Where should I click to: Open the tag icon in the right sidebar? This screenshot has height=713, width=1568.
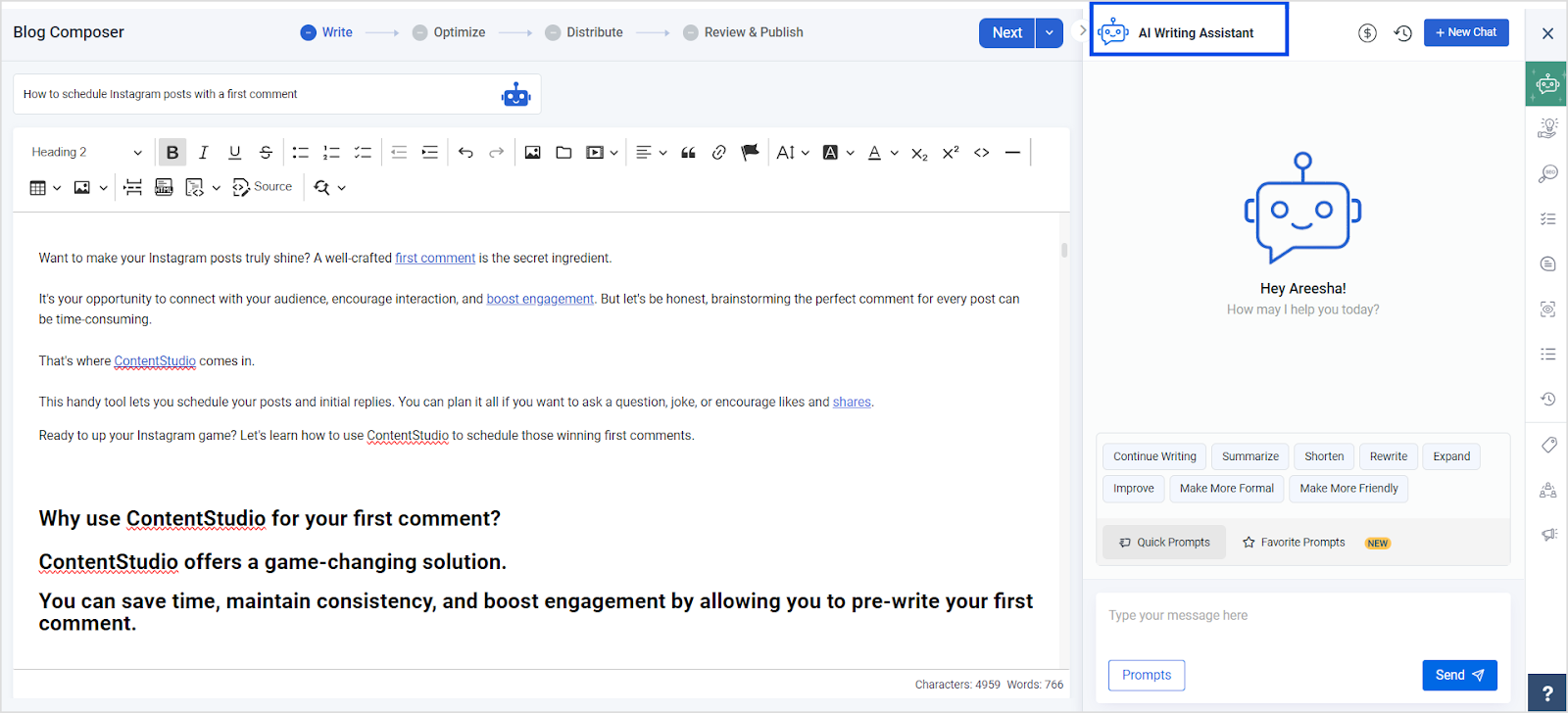(1548, 445)
